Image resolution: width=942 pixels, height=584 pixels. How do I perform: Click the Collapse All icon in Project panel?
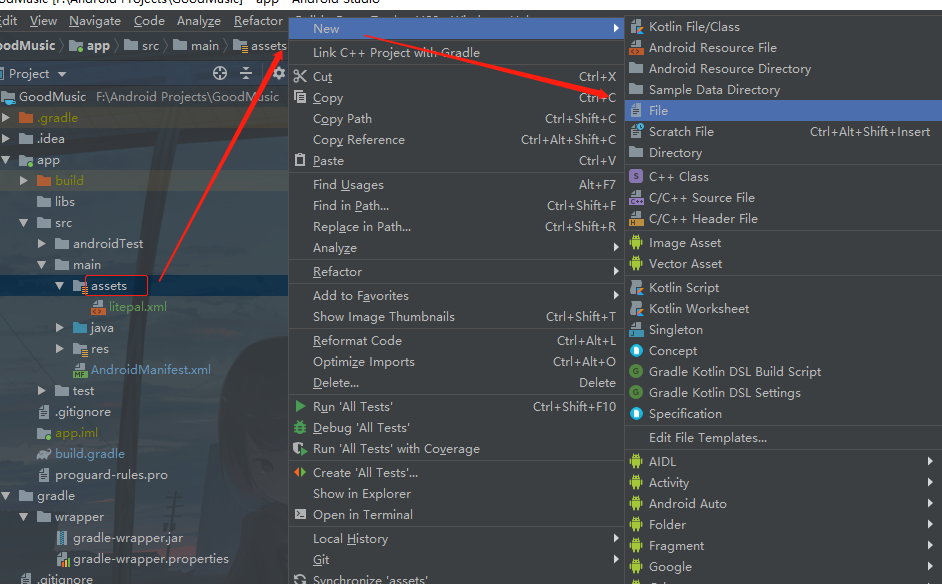(246, 73)
